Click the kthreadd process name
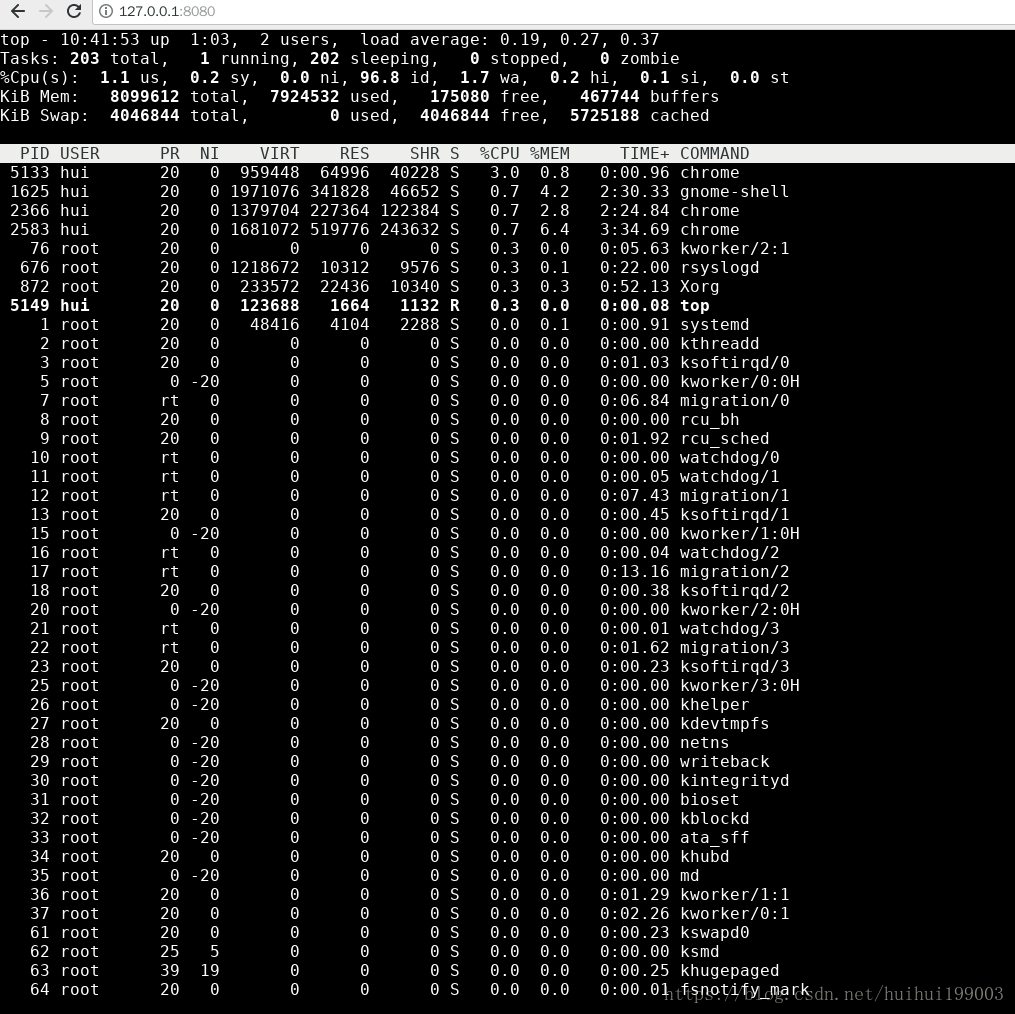 (x=720, y=344)
